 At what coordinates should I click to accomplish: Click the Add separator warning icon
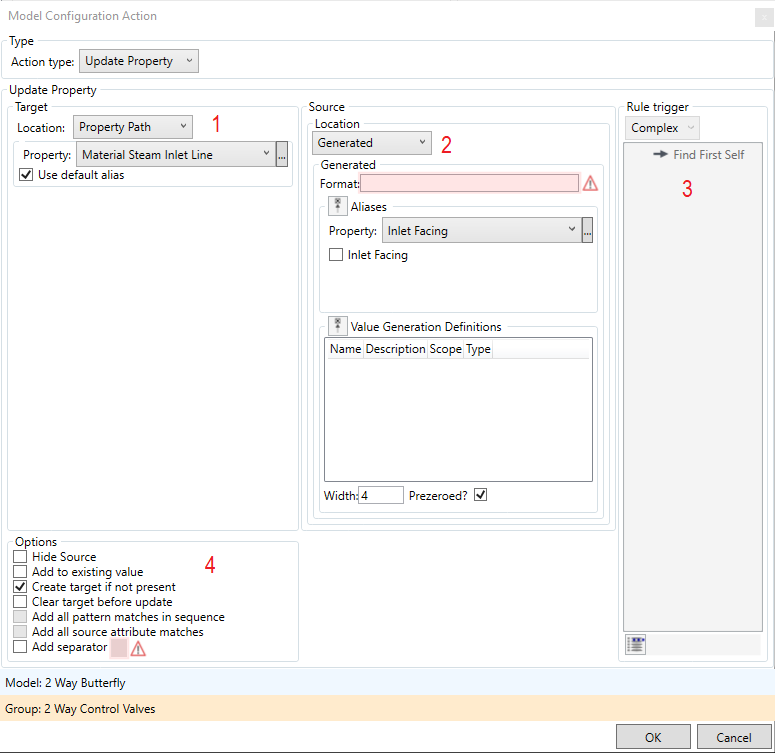click(x=138, y=648)
